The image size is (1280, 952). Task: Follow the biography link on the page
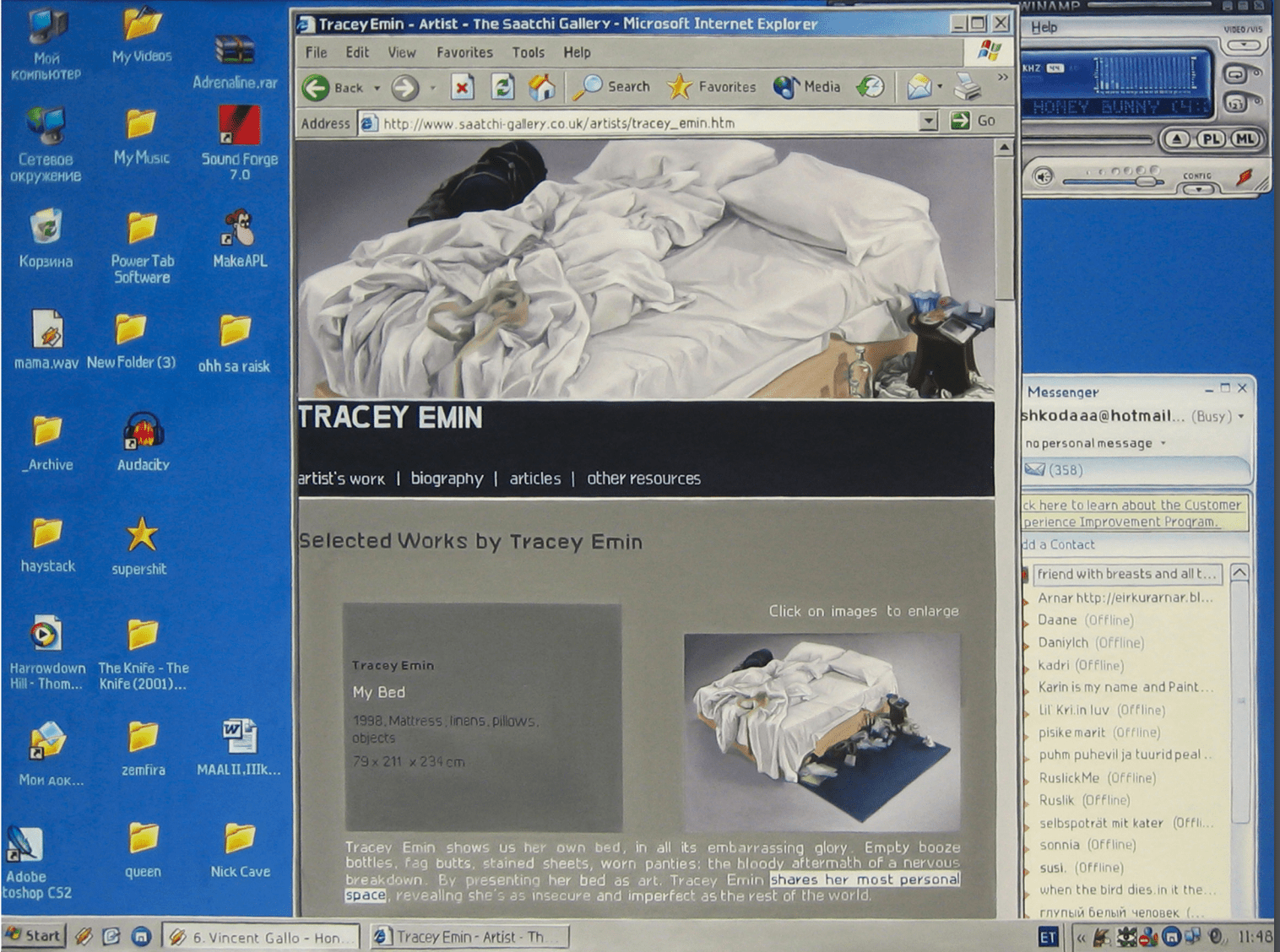(447, 479)
